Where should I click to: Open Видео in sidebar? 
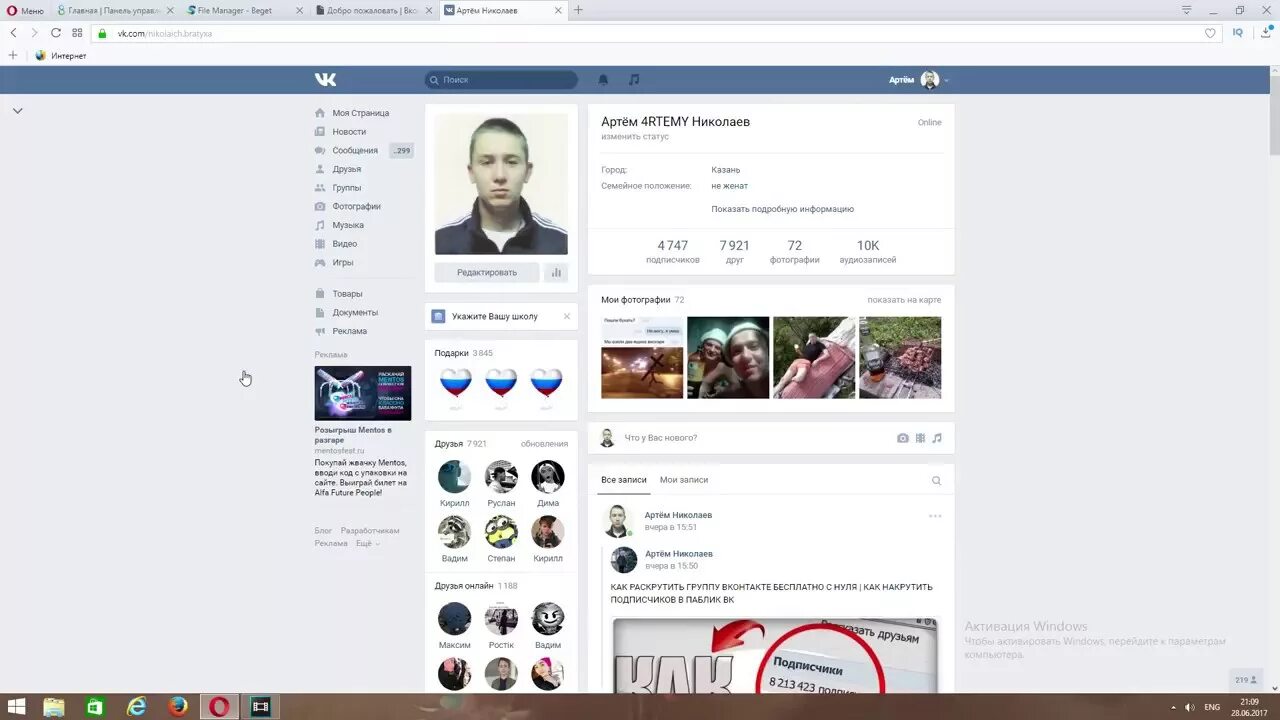pyautogui.click(x=345, y=244)
